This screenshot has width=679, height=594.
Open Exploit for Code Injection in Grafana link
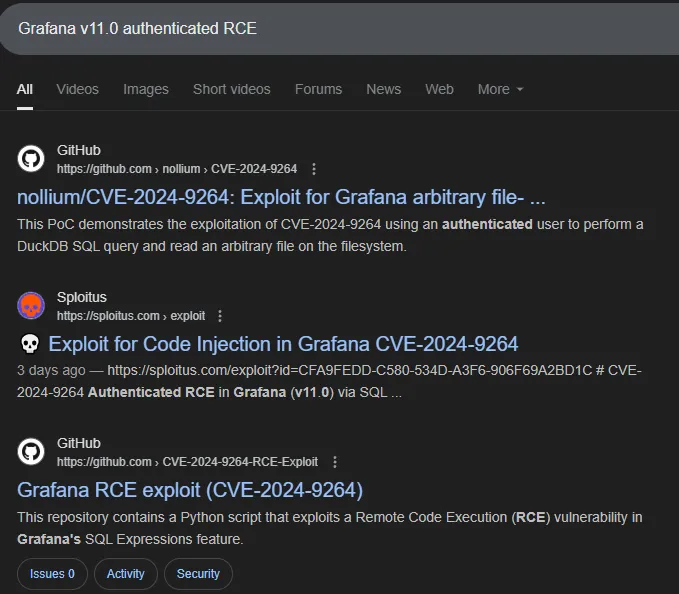(x=283, y=344)
